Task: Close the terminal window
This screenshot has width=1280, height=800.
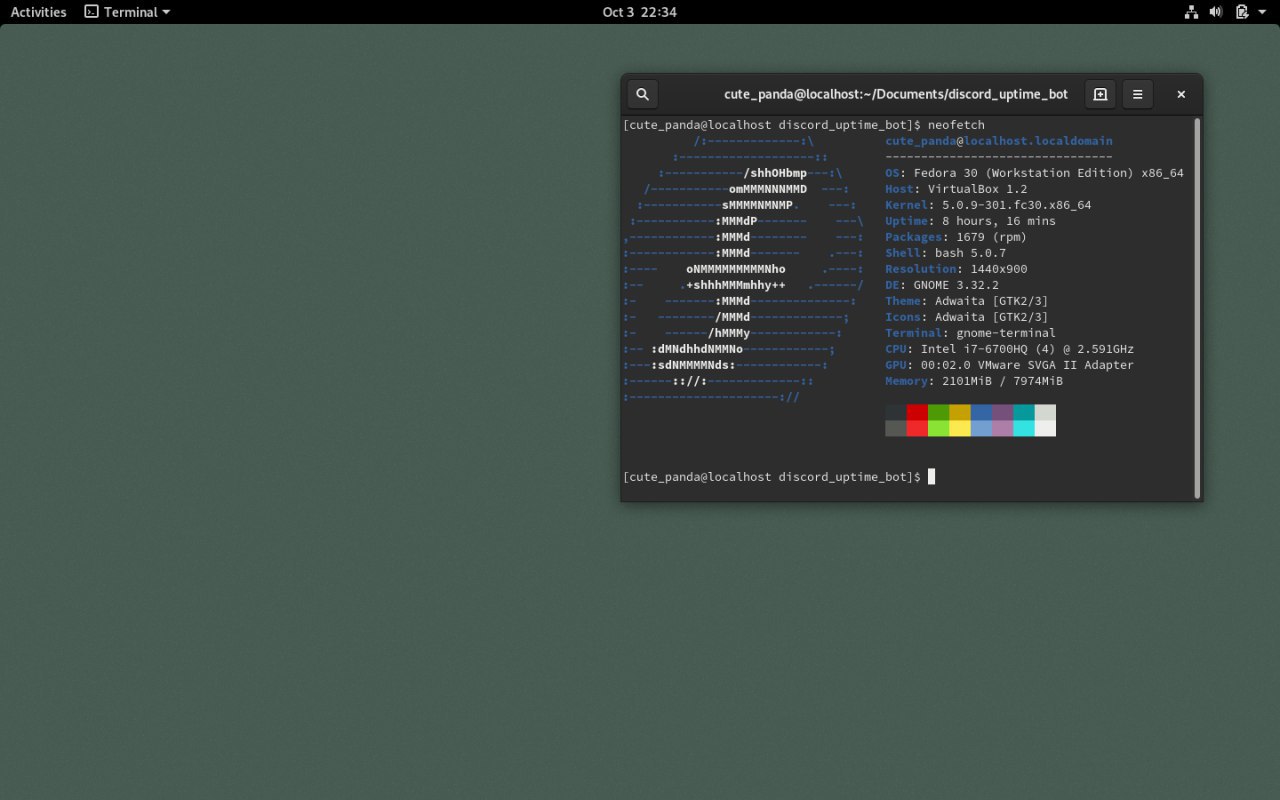Action: click(x=1181, y=94)
